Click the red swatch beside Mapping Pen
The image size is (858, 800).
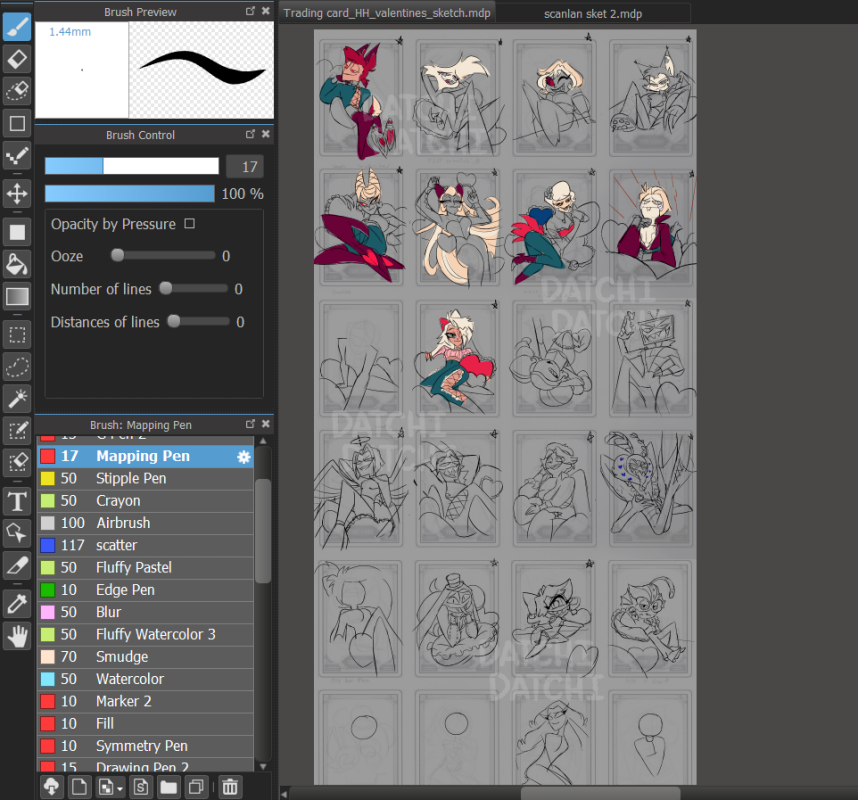48,456
